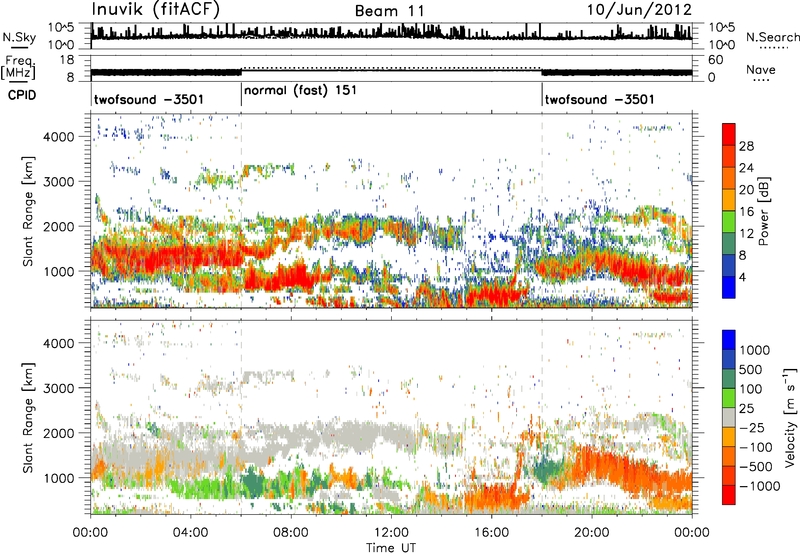Image resolution: width=800 pixels, height=554 pixels.
Task: Click the '60' Nave axis tick
Action: pyautogui.click(x=716, y=60)
